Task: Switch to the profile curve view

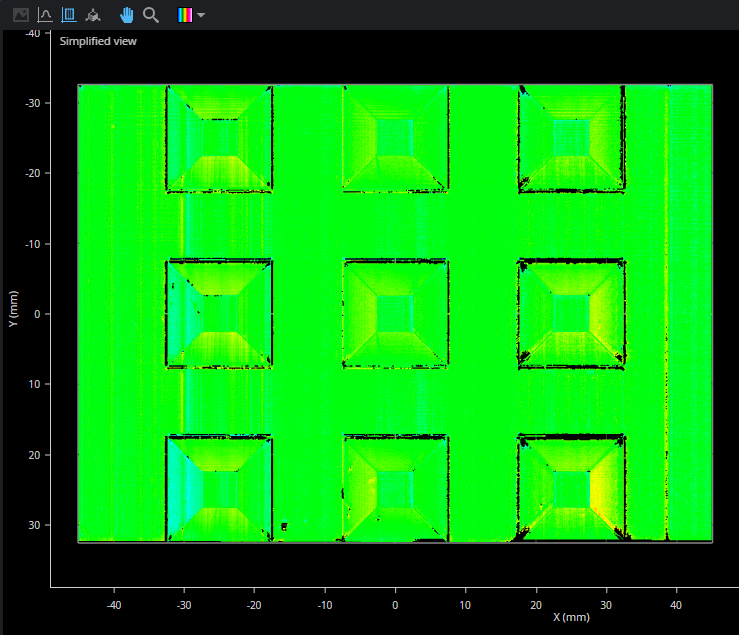Action: (x=45, y=15)
